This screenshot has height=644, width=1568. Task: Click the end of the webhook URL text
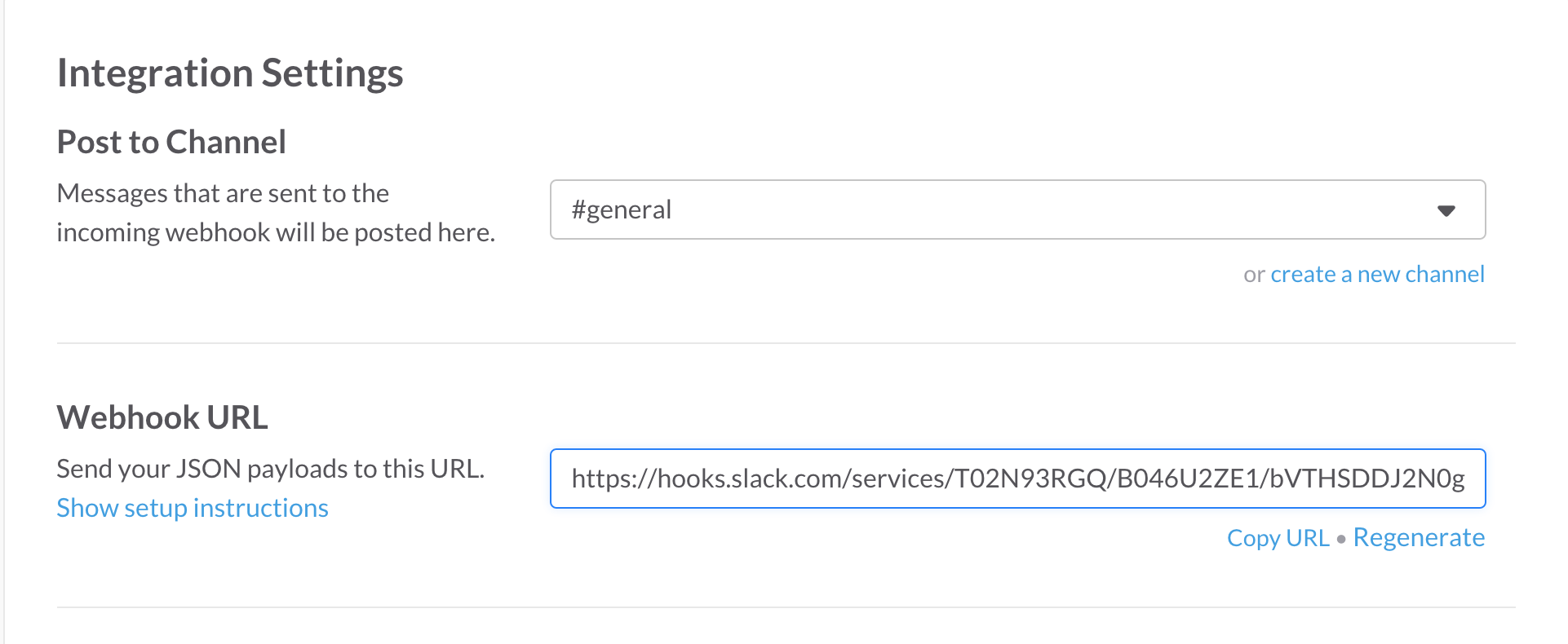pyautogui.click(x=1462, y=479)
